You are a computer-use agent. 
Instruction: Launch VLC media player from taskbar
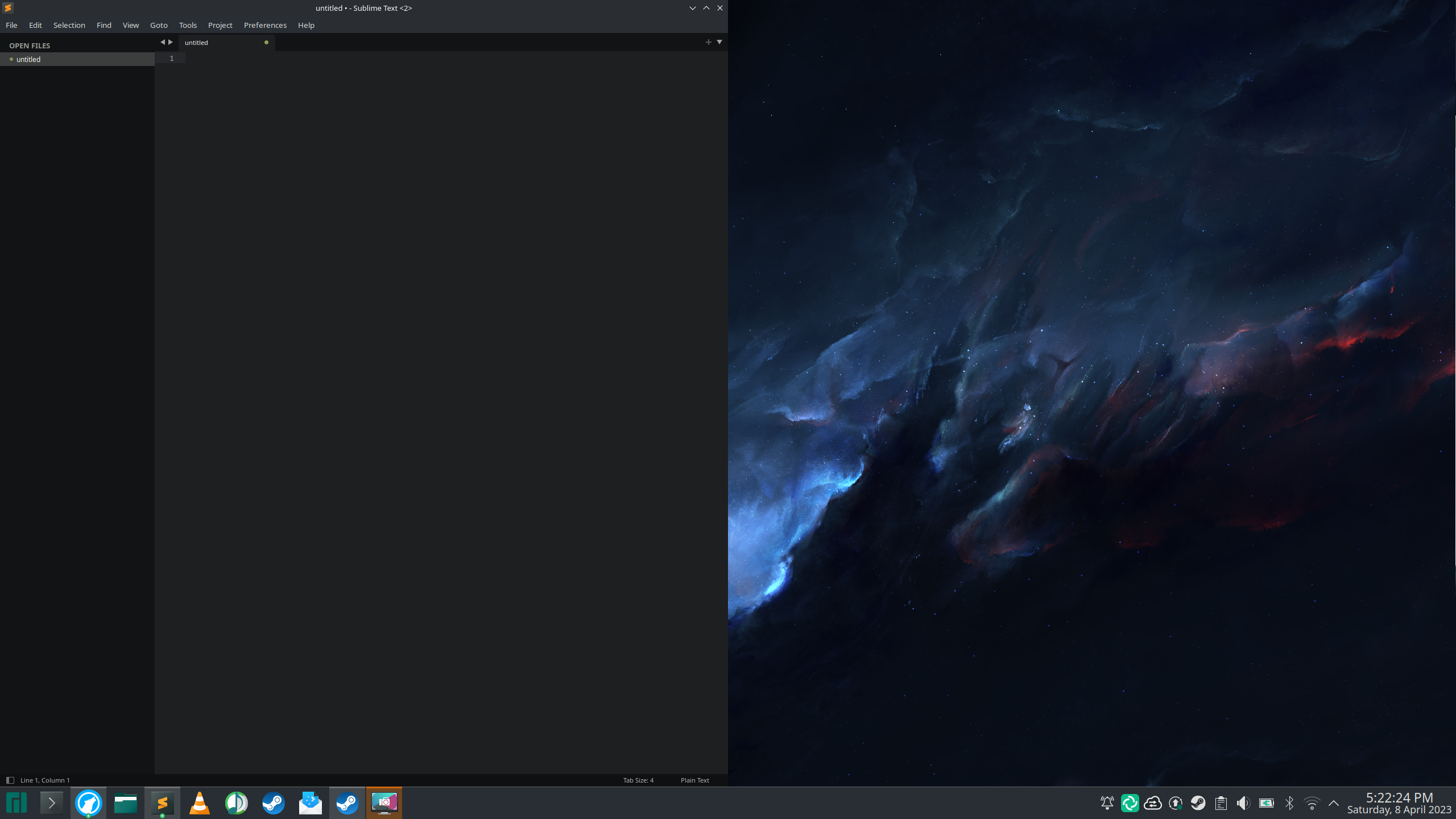pos(200,803)
